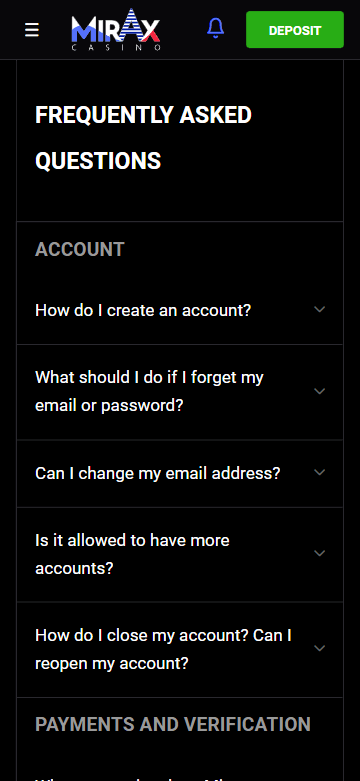Viewport: 360px width, 781px height.
Task: Expand chevron beside 'How do I create an account?'
Action: point(320,309)
